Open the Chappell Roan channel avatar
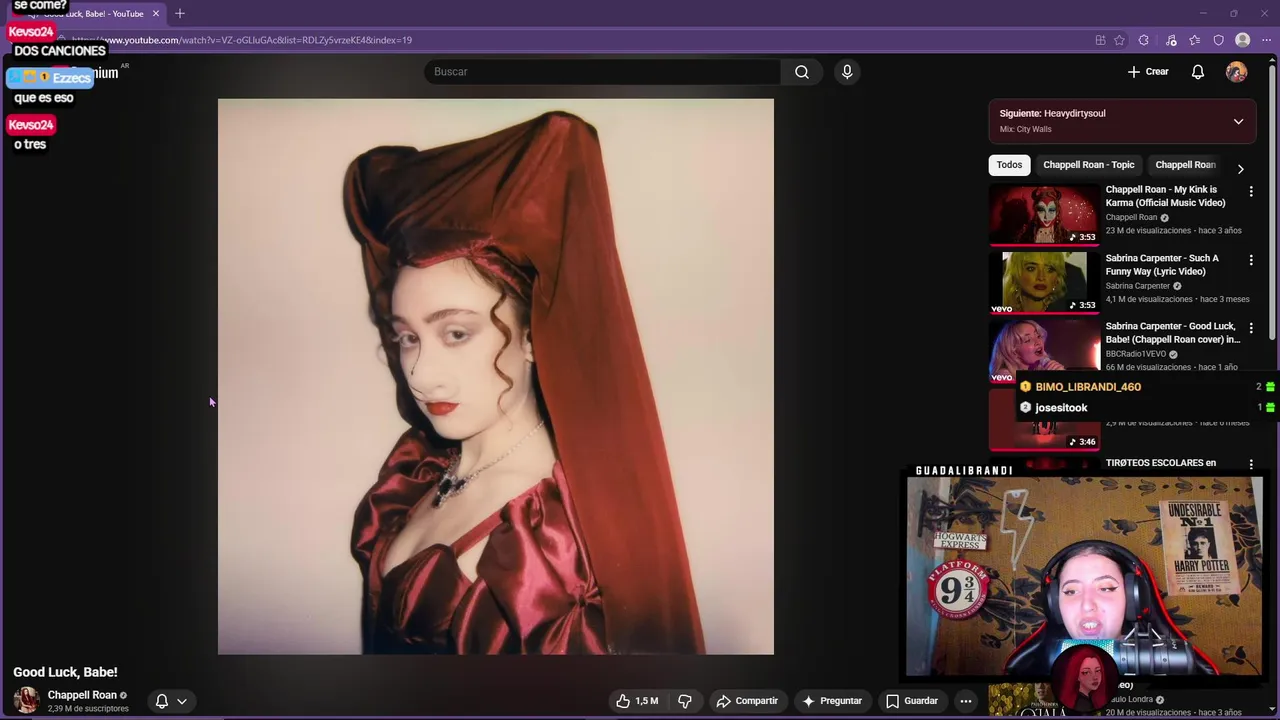Screen dimensions: 1280x720 (x=26, y=700)
